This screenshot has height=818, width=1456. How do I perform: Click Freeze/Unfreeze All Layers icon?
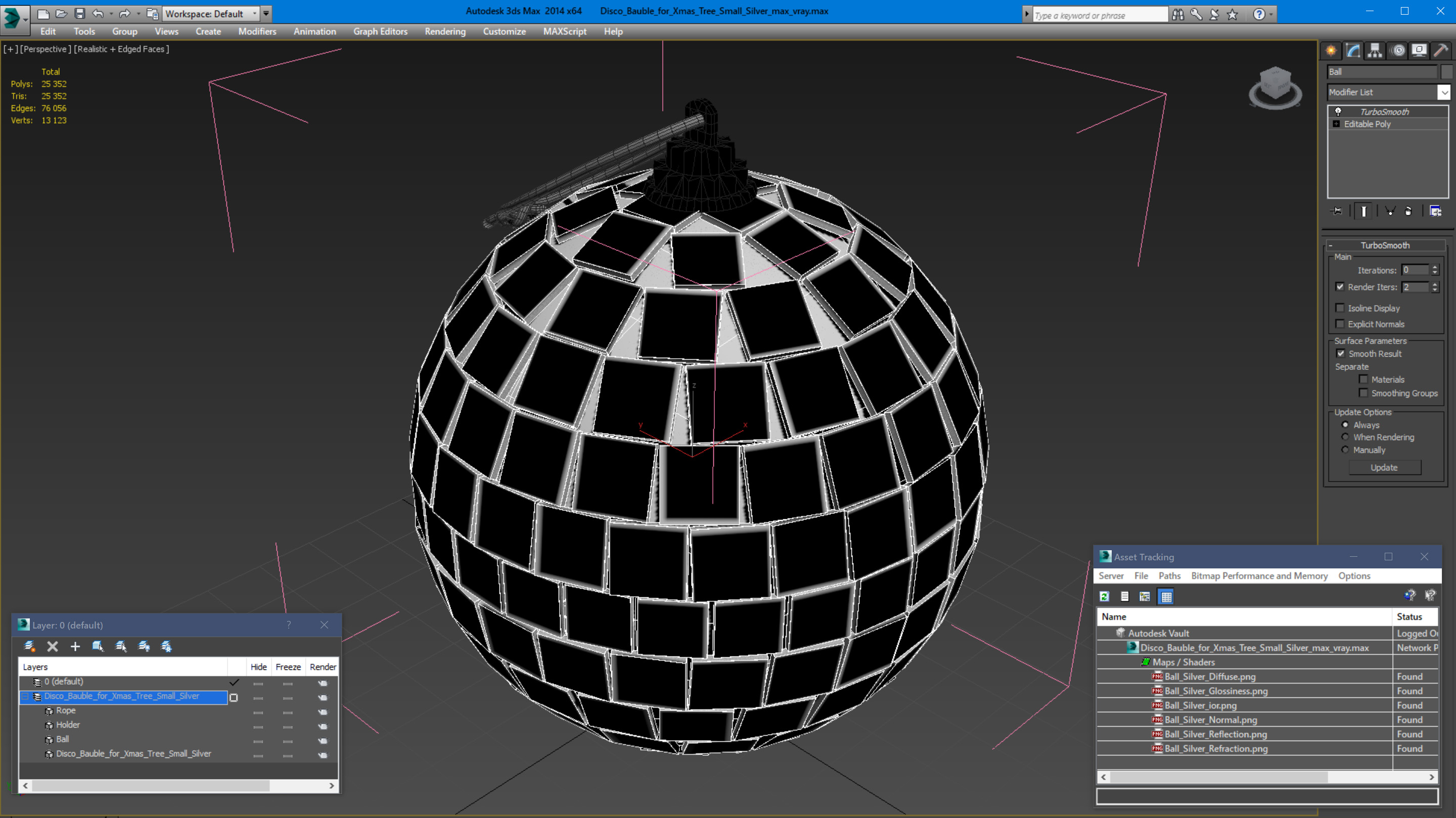point(167,646)
